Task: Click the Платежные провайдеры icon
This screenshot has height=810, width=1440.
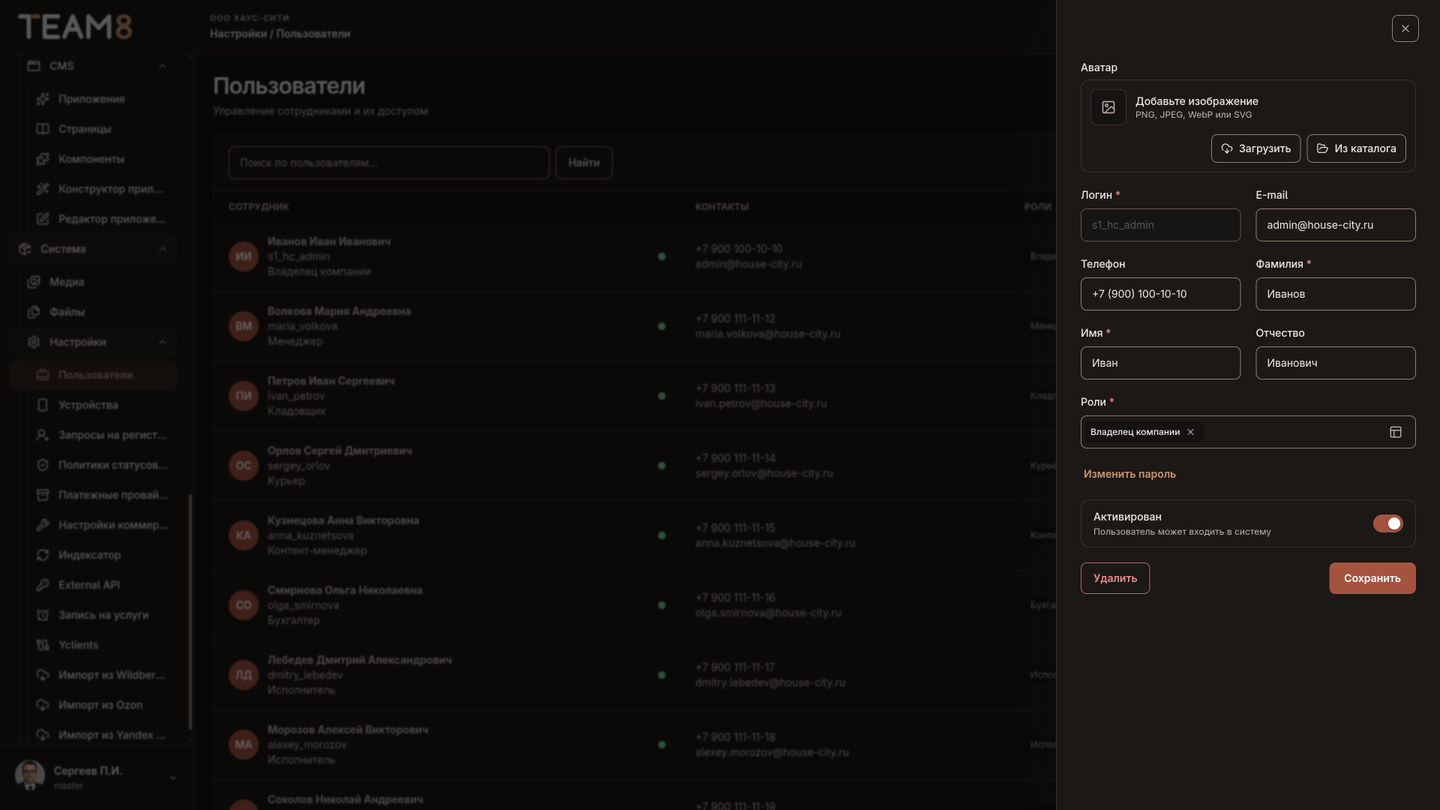Action: coord(42,495)
